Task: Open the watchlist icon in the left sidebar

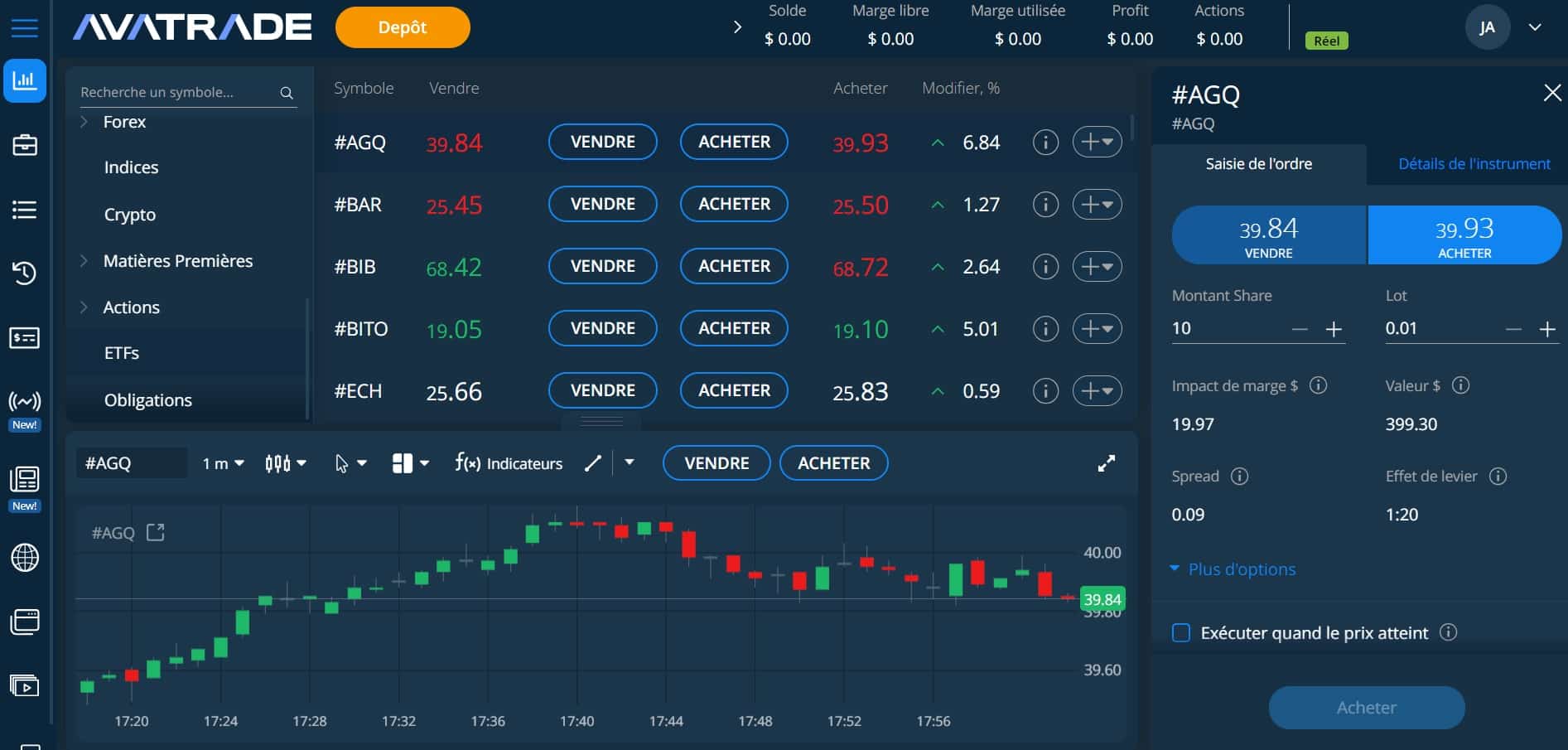Action: tap(25, 210)
